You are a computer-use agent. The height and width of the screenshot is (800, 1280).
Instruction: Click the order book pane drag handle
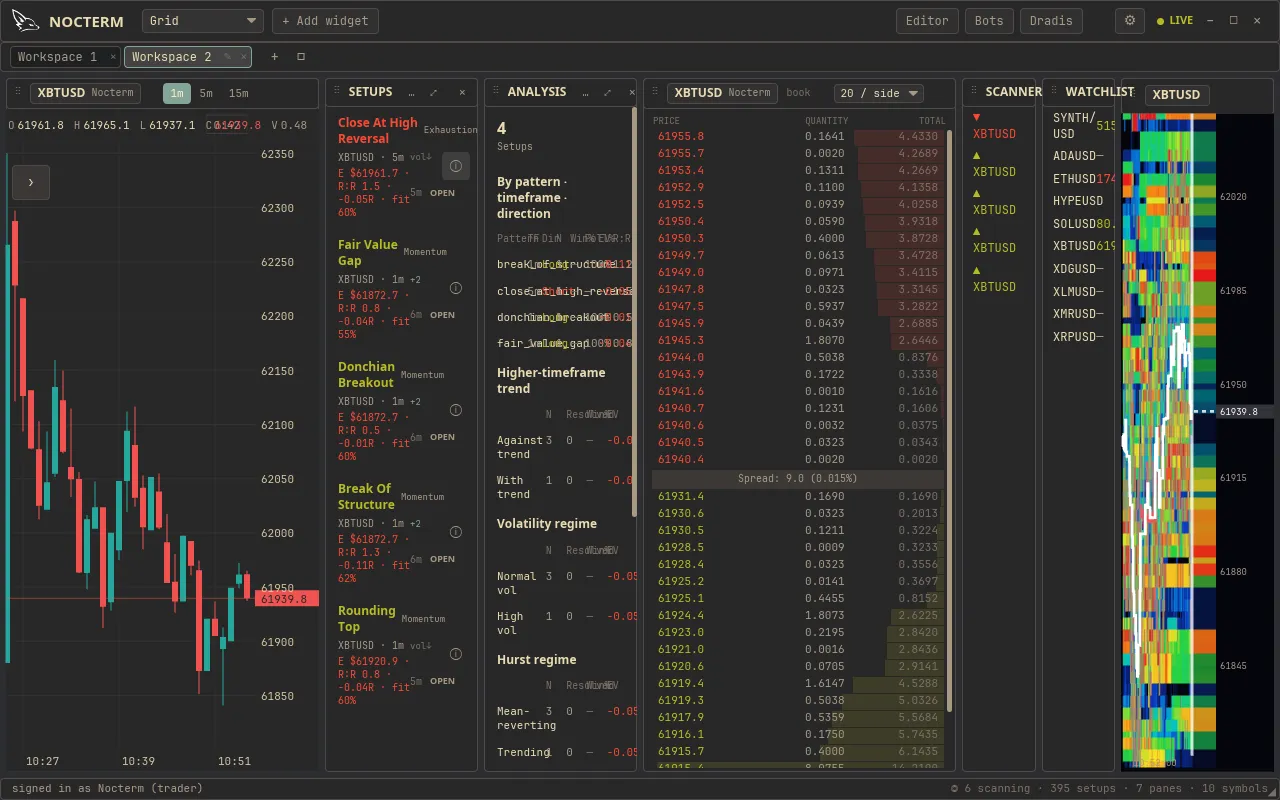point(654,92)
